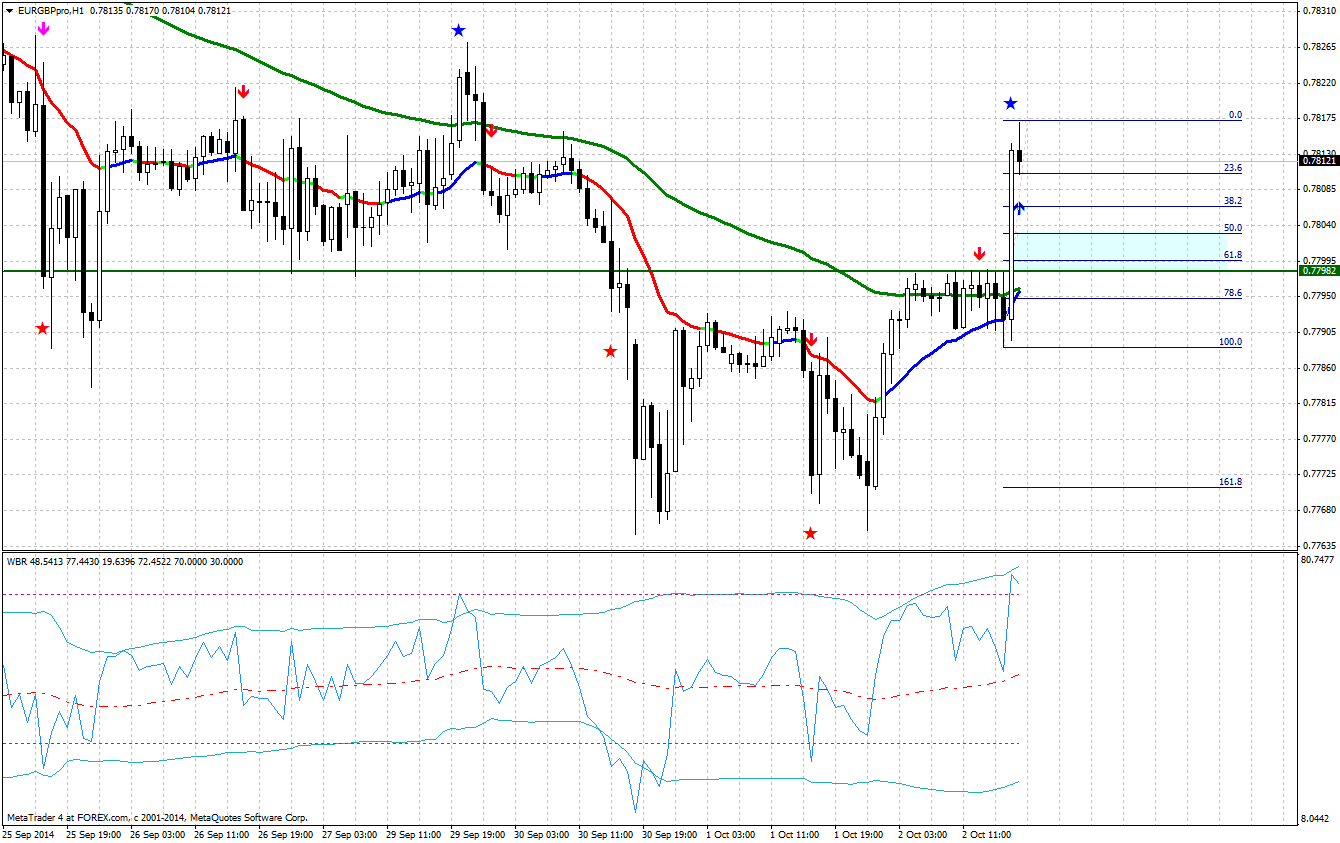Select the red down arrow near the 61.8 retracement
This screenshot has height=843, width=1340.
coord(979,255)
